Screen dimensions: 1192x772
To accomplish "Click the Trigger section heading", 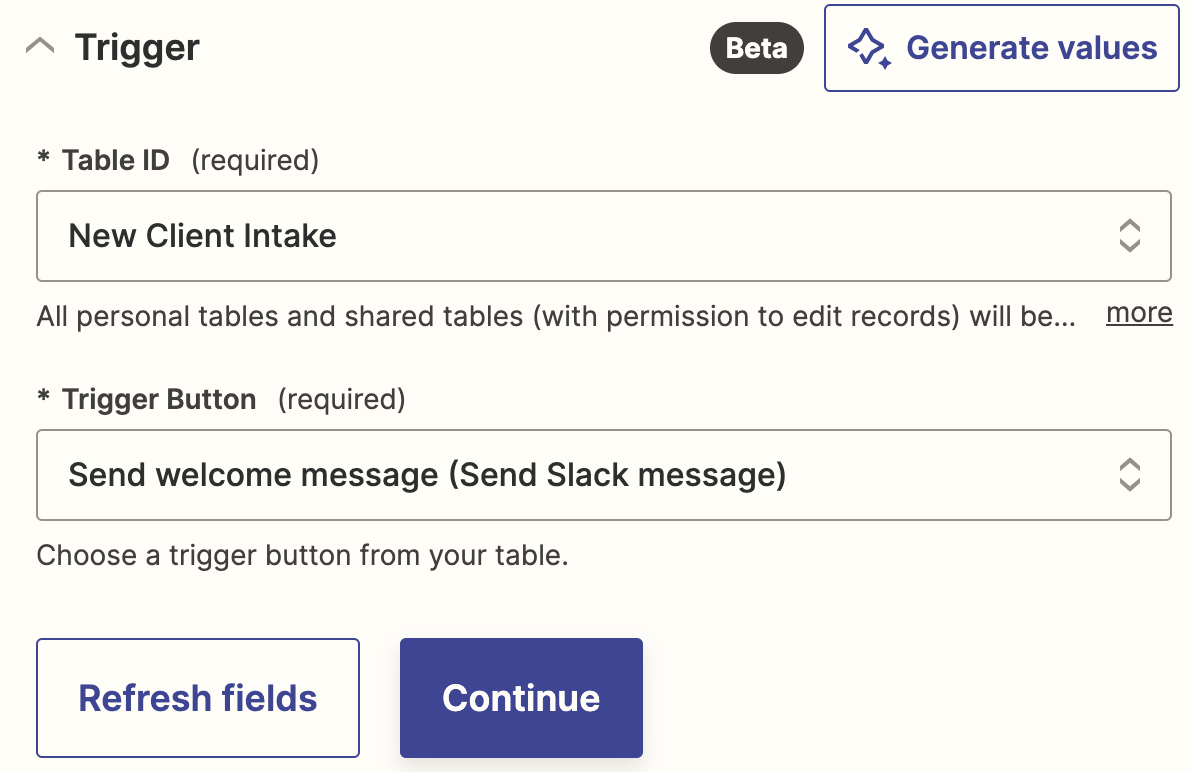I will click(x=137, y=47).
